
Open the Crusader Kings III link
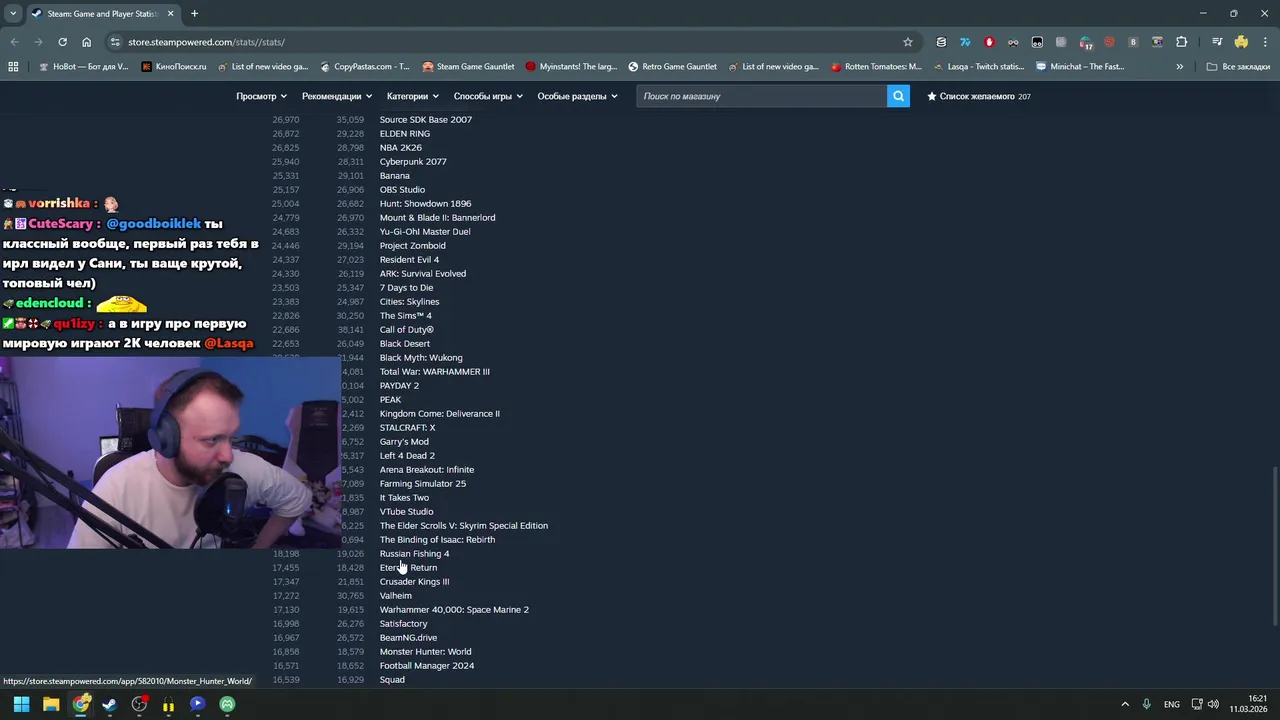coord(414,581)
